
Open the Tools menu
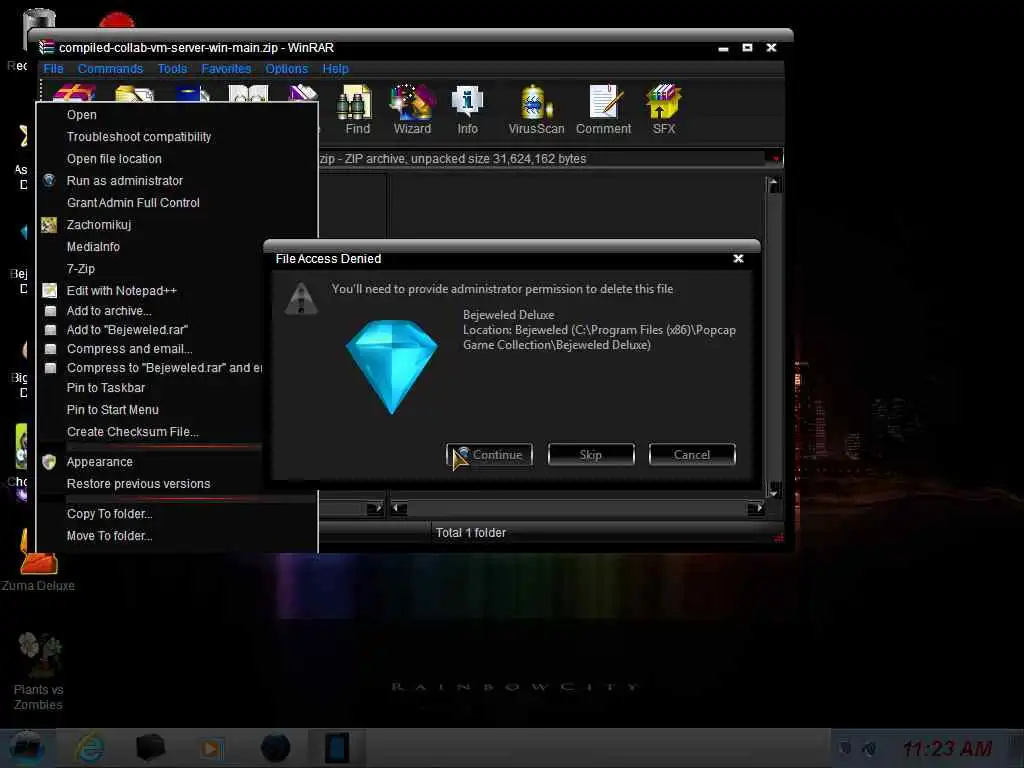(x=172, y=69)
